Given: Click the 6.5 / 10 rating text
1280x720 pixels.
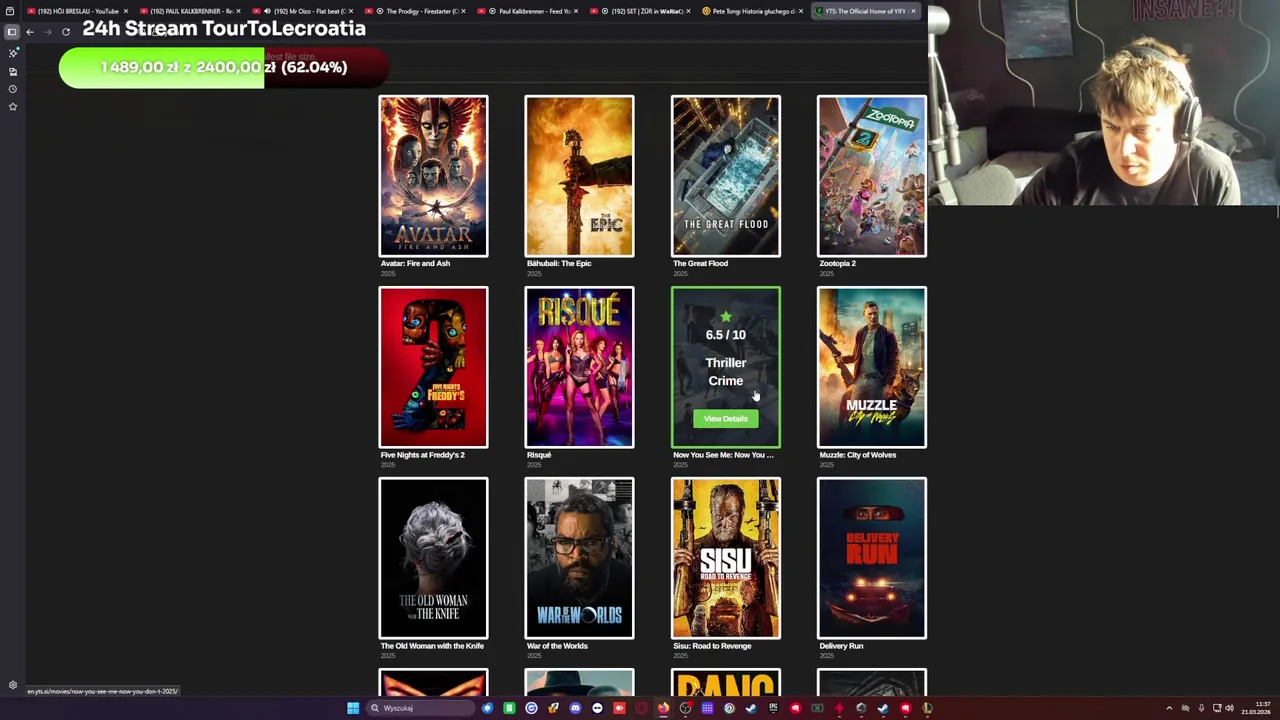Looking at the screenshot, I should pos(725,335).
